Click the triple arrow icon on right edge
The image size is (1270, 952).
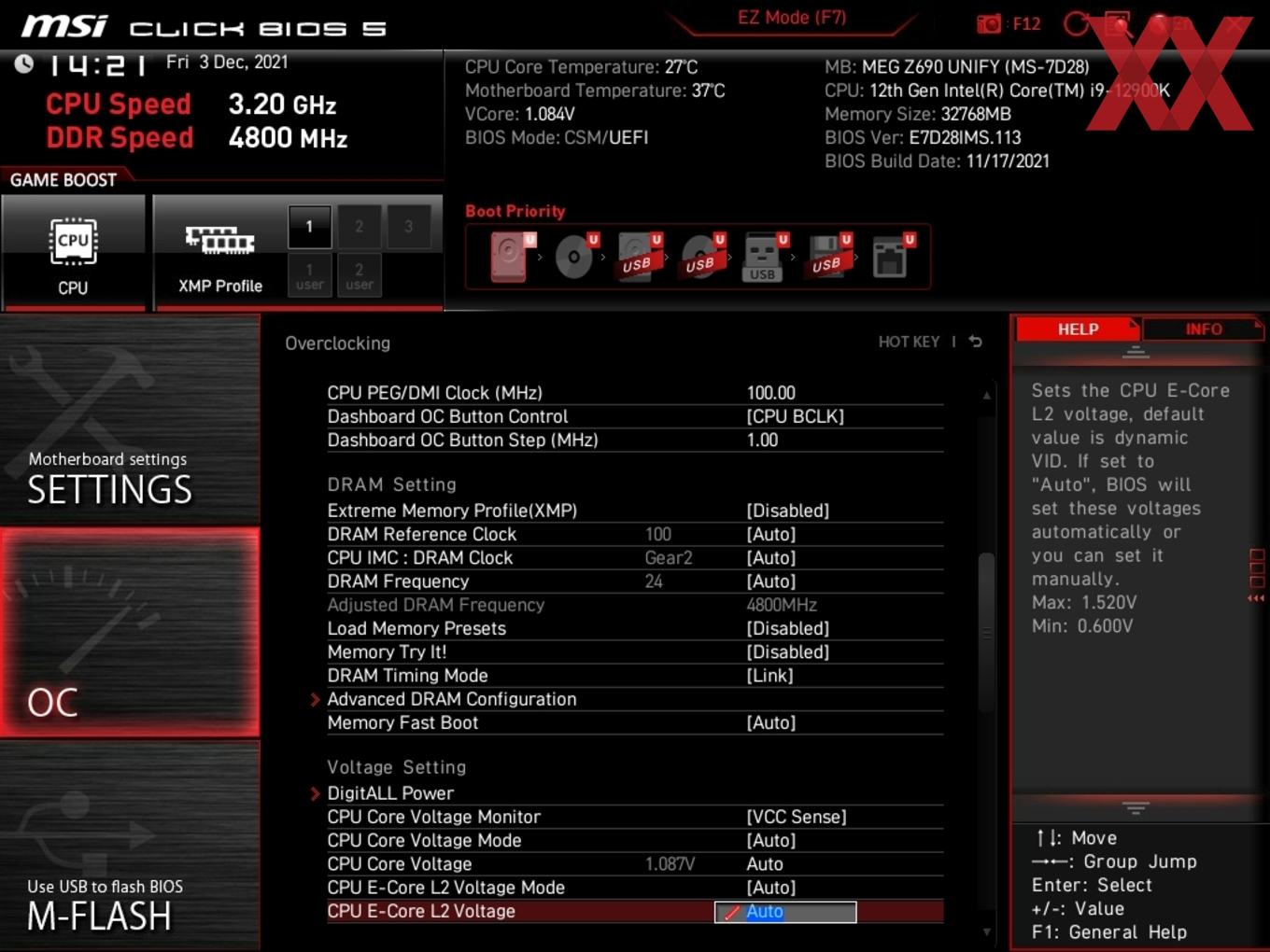click(1256, 598)
